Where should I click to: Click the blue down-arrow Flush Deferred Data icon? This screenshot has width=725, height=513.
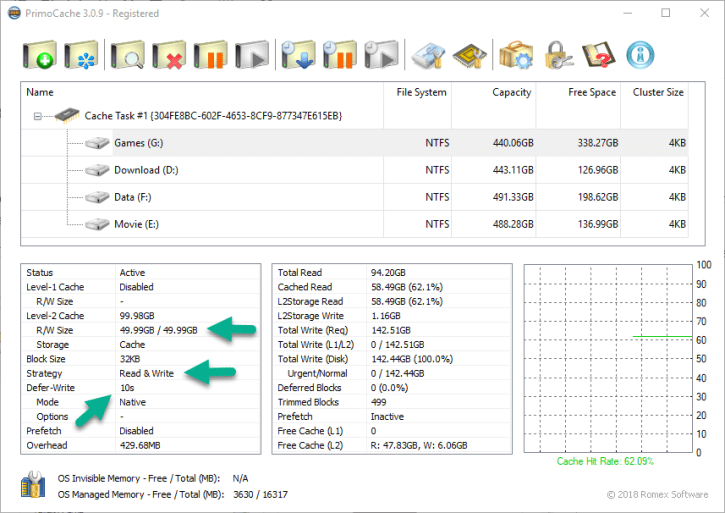(x=297, y=55)
